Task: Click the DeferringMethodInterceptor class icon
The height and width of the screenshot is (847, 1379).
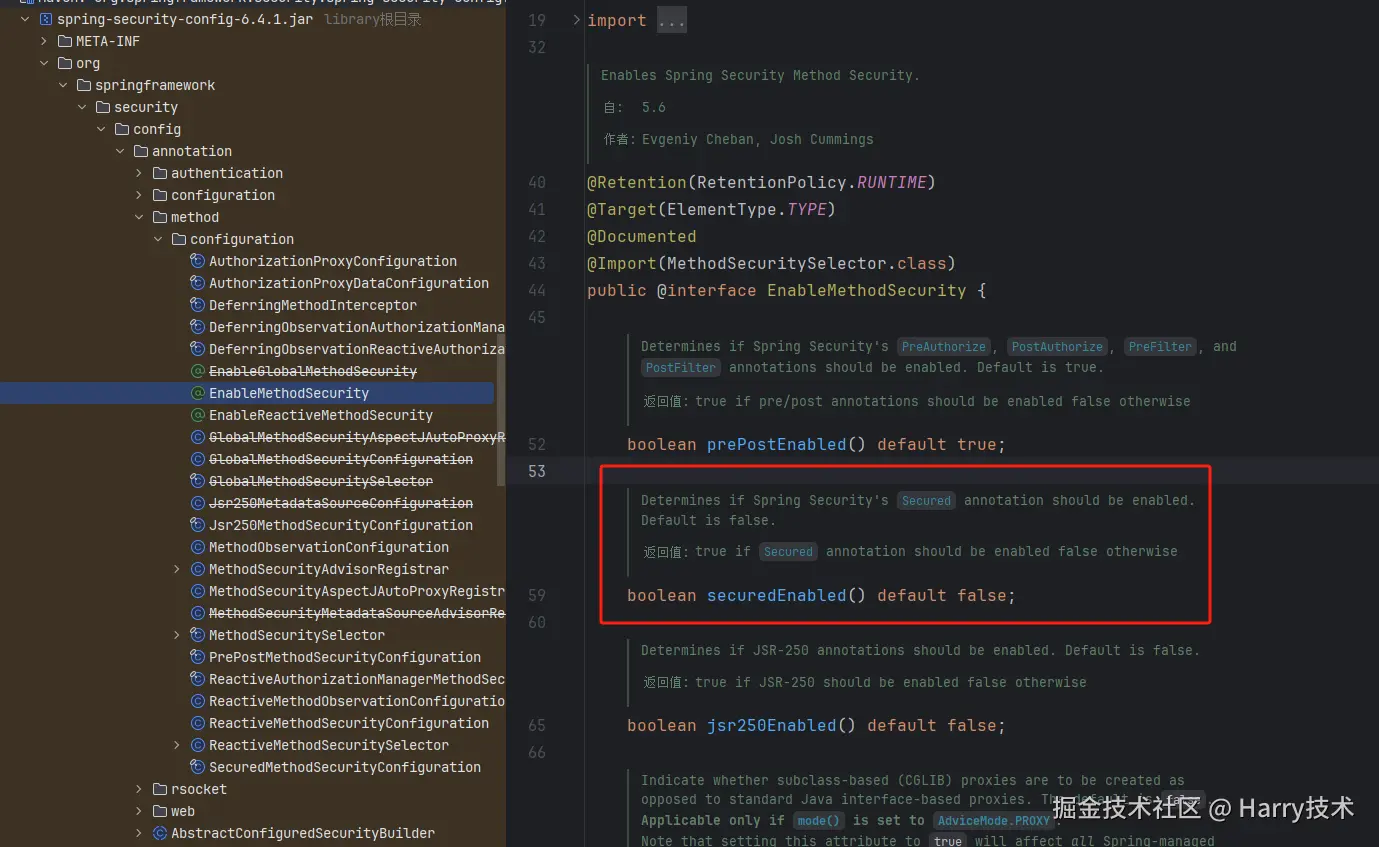Action: tap(198, 305)
